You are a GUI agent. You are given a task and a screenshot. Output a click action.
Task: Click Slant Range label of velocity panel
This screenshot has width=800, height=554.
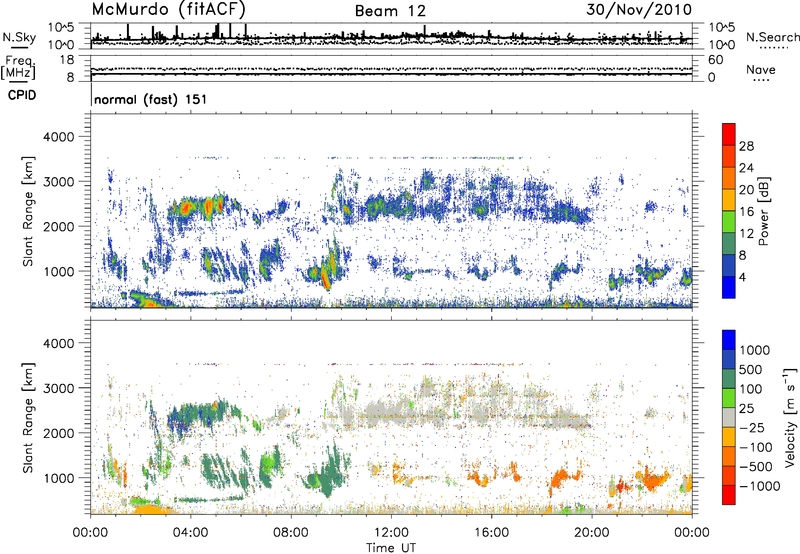click(28, 417)
